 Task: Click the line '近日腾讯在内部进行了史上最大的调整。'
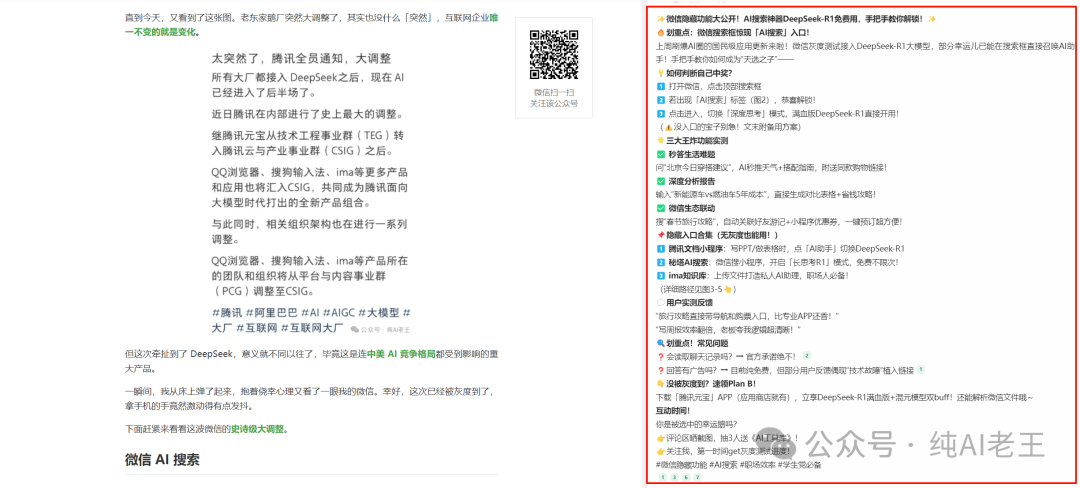(307, 114)
